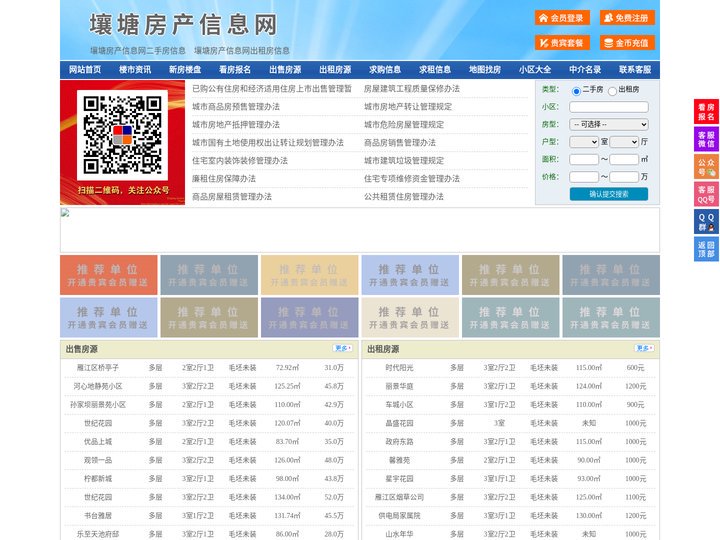This screenshot has width=720, height=540.
Task: Focus the minimum 价格 input field
Action: [x=584, y=177]
